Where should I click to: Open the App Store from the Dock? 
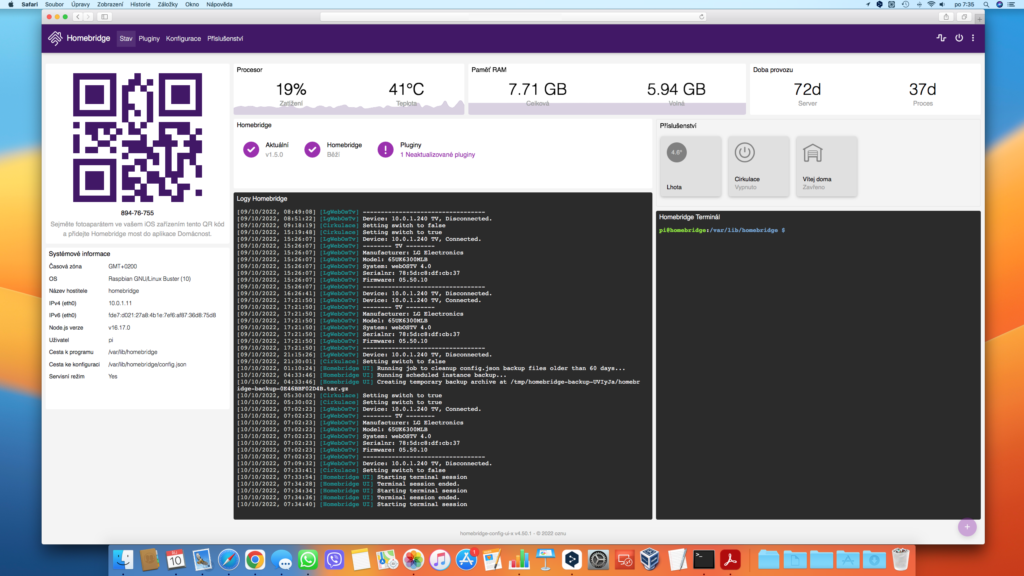pos(466,560)
